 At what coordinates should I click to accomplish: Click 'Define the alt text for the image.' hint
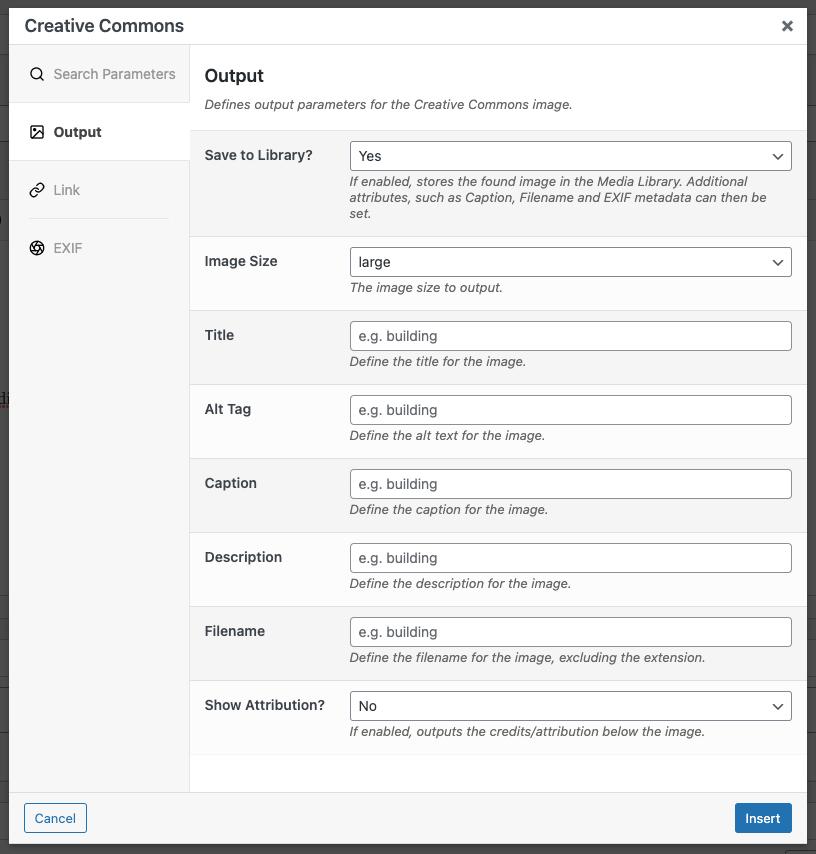point(447,436)
